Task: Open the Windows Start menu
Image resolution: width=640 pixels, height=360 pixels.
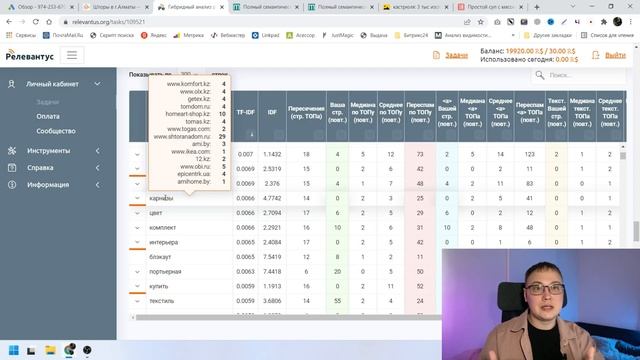Action: [x=13, y=350]
